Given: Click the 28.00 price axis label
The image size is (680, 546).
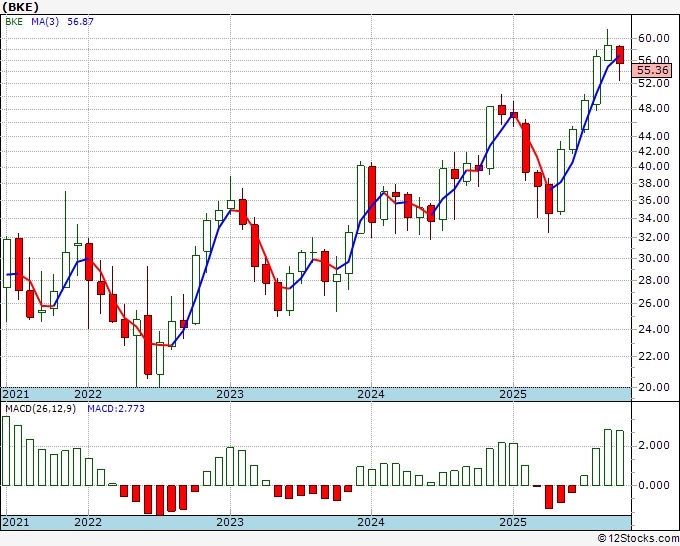Looking at the screenshot, I should (x=654, y=280).
